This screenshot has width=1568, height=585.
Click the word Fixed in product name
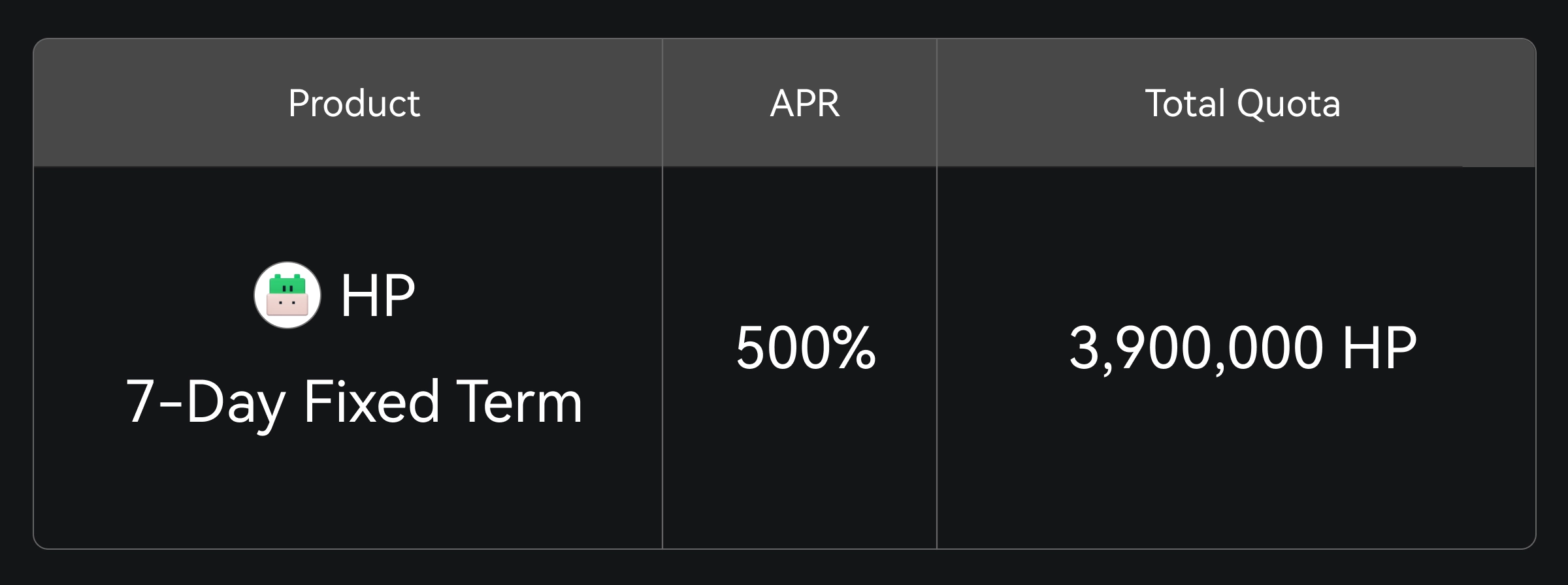point(371,402)
